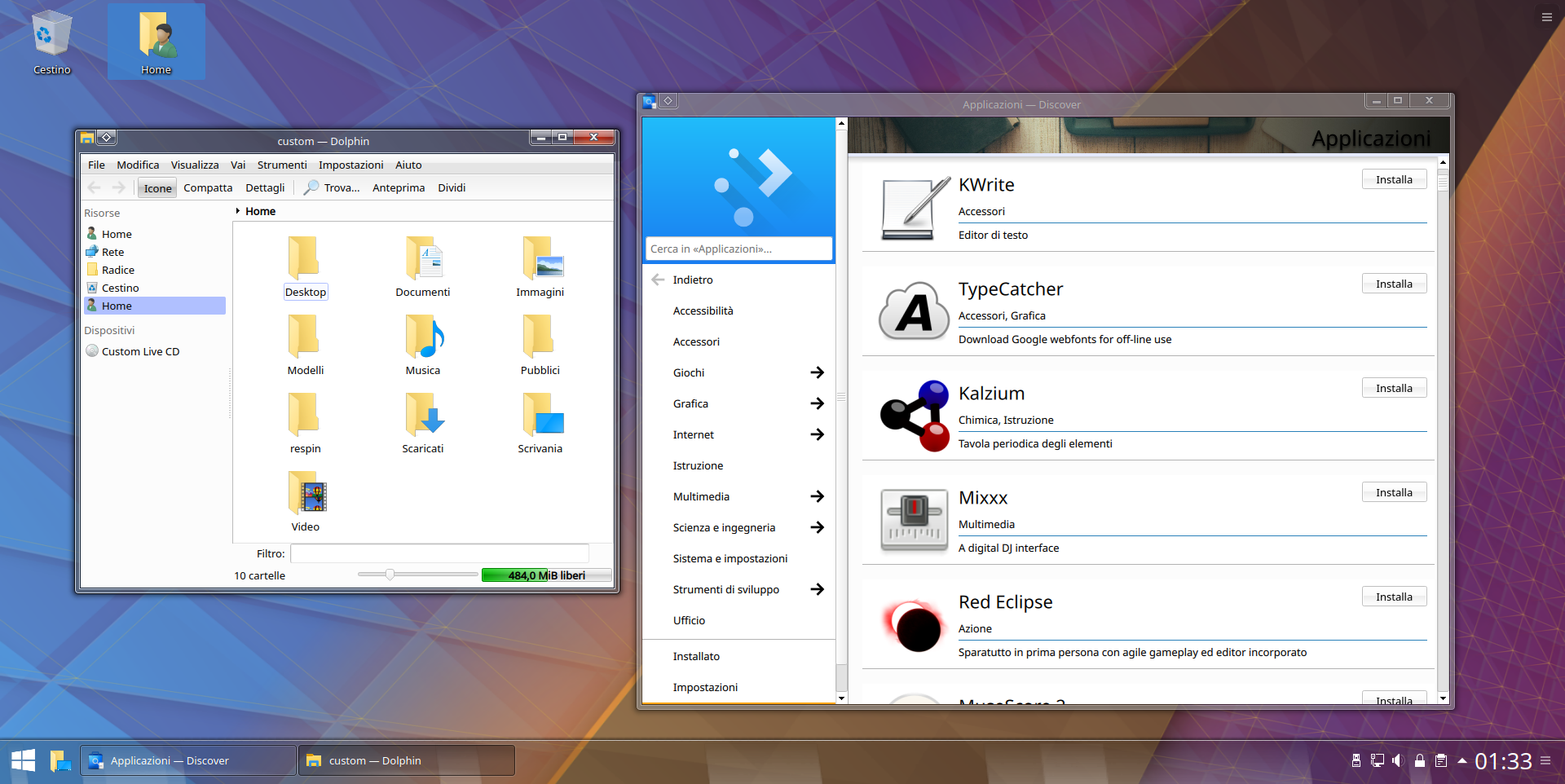Expand the Internet category arrow

point(817,434)
